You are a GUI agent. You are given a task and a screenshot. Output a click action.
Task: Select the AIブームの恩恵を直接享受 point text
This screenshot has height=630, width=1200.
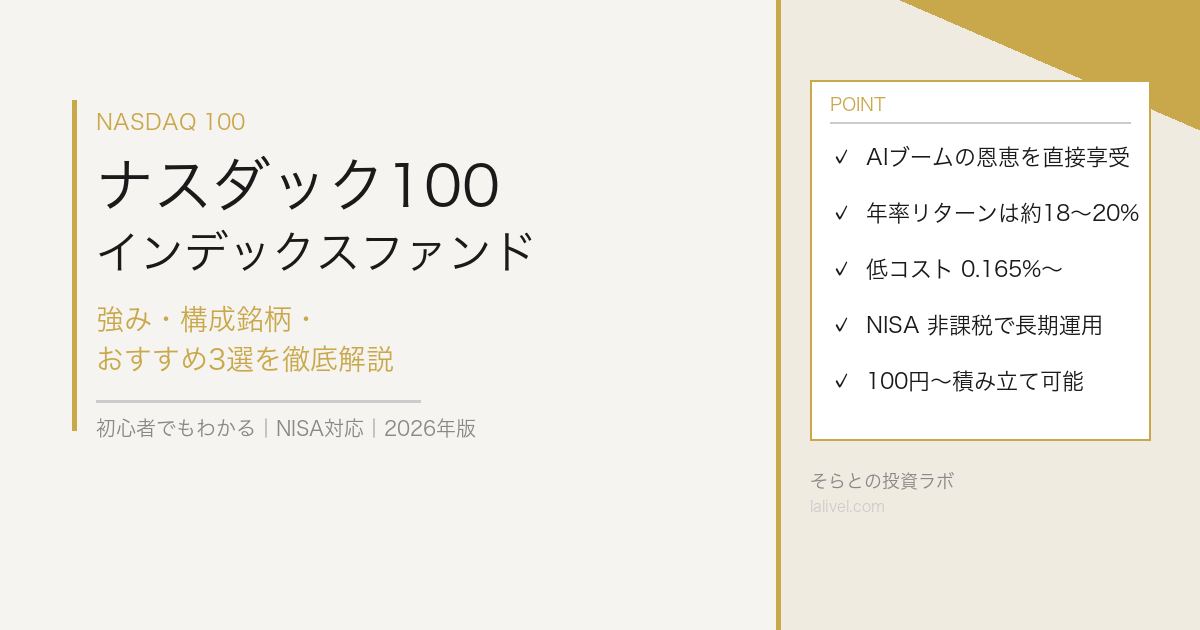click(x=998, y=157)
